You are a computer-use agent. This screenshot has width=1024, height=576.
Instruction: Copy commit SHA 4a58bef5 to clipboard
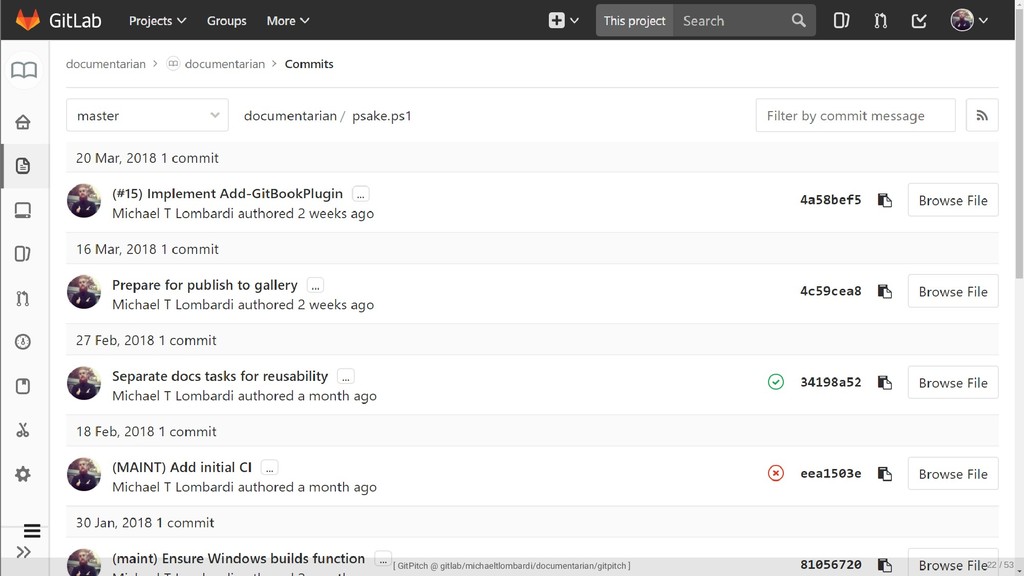point(884,201)
